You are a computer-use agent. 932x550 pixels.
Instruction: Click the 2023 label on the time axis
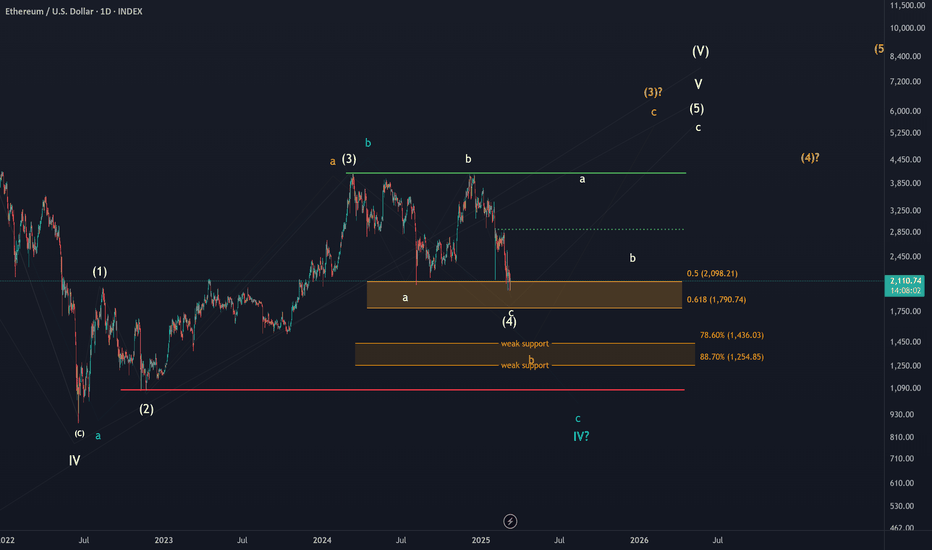163,540
